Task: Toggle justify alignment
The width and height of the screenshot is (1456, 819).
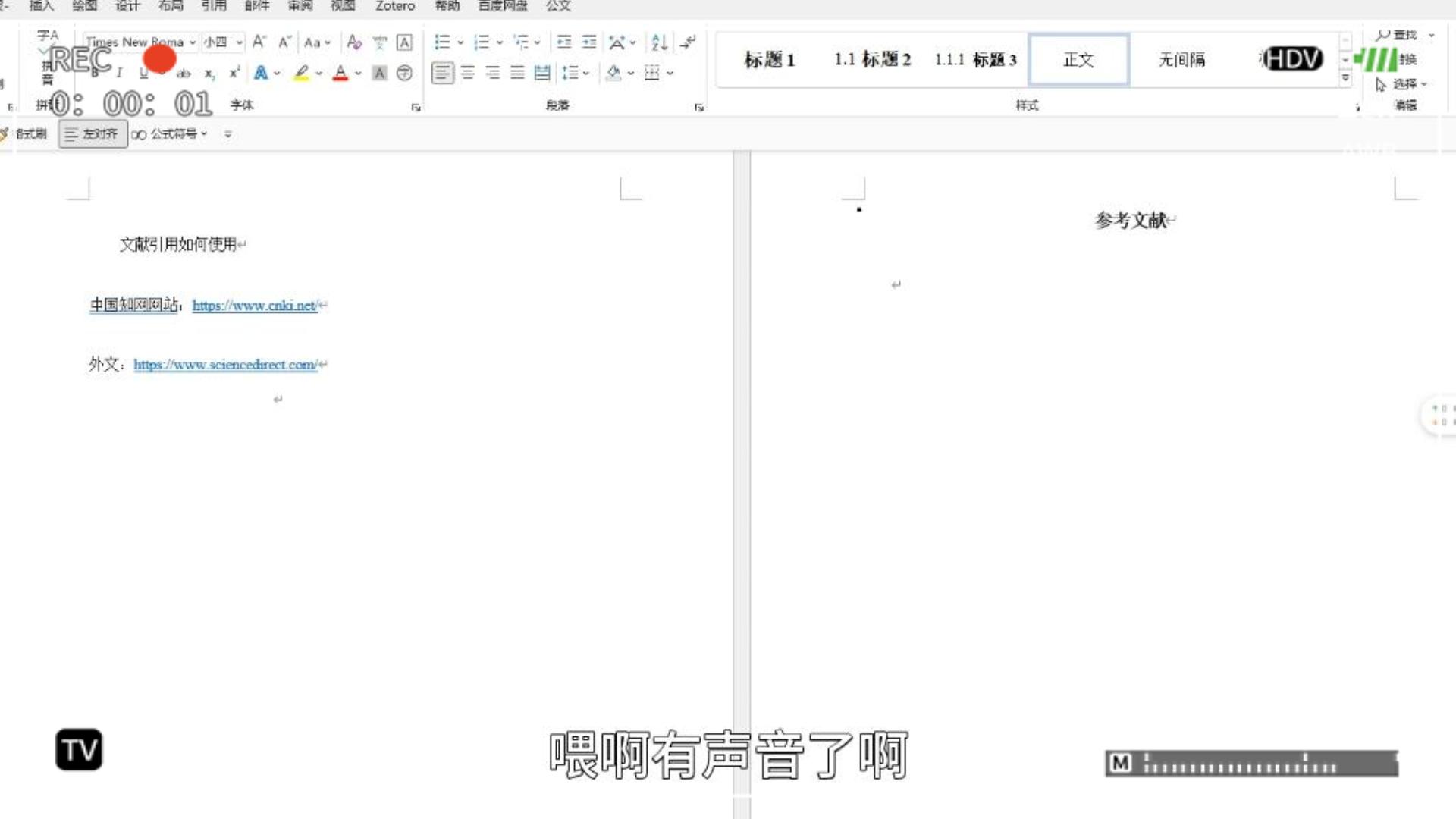Action: click(517, 73)
